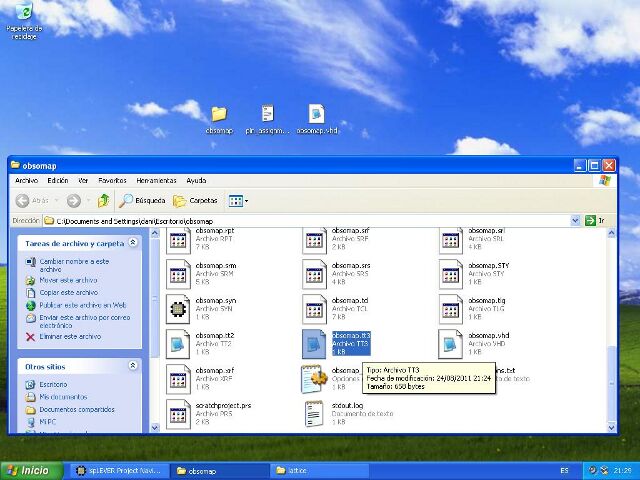Select the pin_assignm... file on the desktop
The height and width of the screenshot is (480, 640).
pos(268,113)
